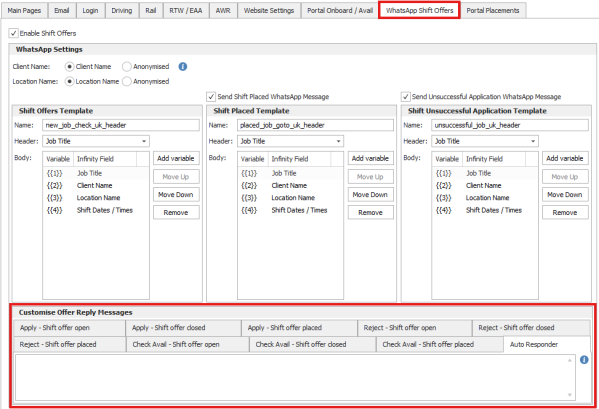
Task: Open Header dropdown in Shift Offers Template
Action: (96, 141)
